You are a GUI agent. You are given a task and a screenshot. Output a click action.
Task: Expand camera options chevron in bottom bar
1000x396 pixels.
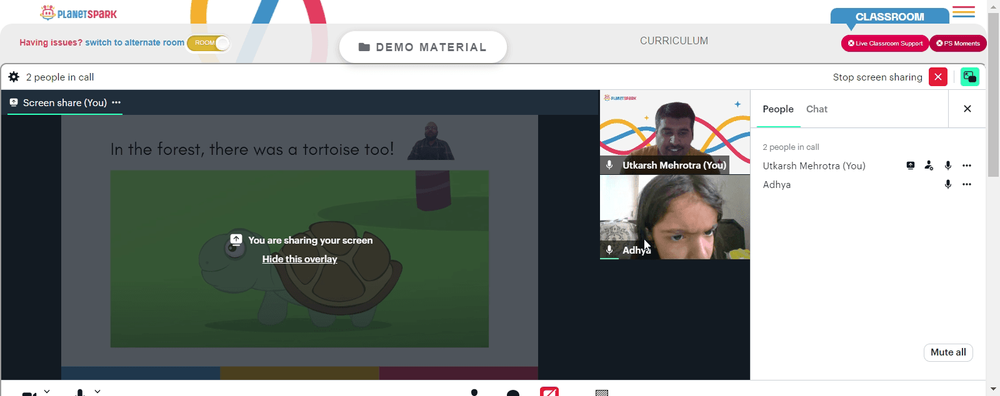(47, 391)
